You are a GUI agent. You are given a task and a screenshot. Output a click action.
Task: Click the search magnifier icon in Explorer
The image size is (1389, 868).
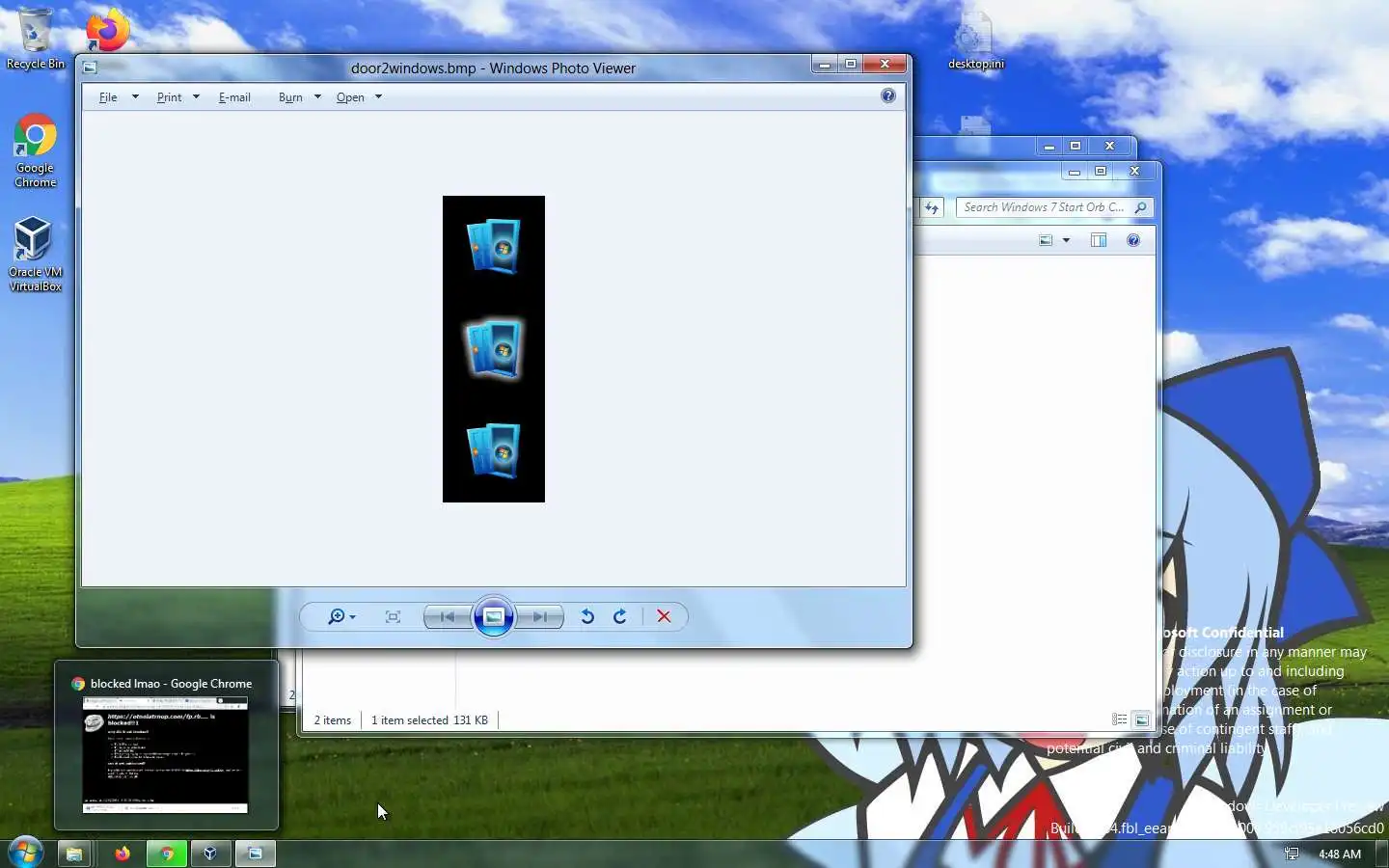click(x=1141, y=207)
